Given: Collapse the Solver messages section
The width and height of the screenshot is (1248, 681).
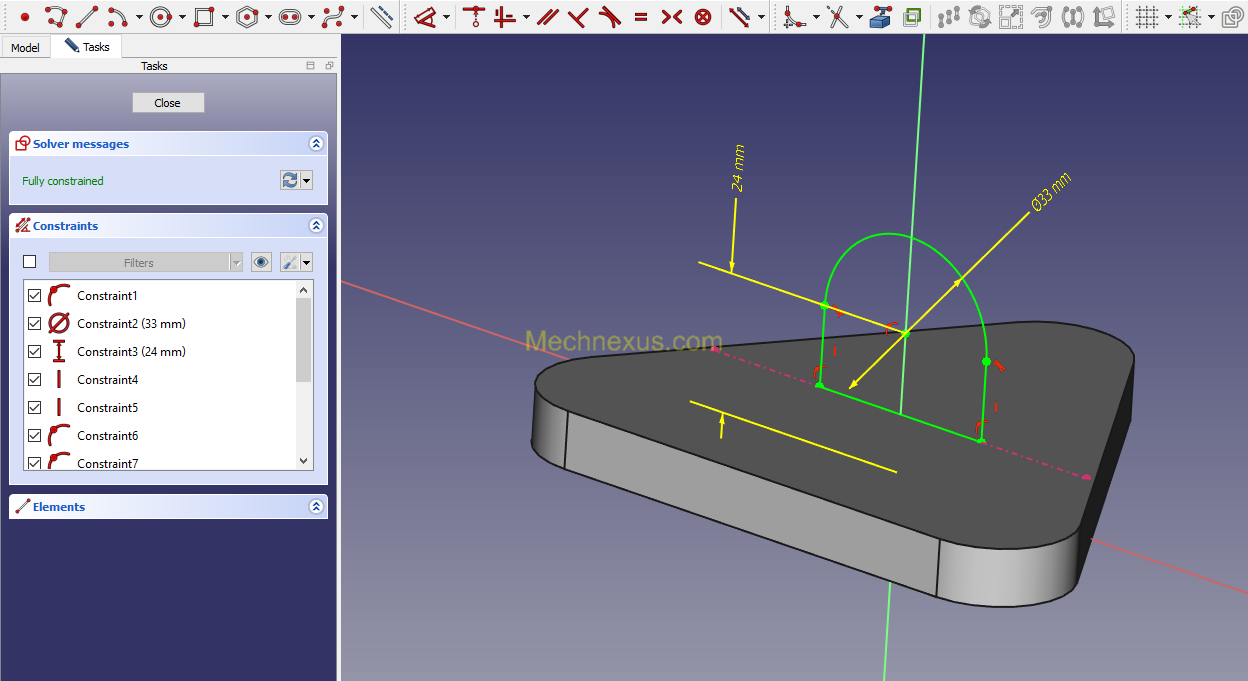Looking at the screenshot, I should click(x=316, y=144).
